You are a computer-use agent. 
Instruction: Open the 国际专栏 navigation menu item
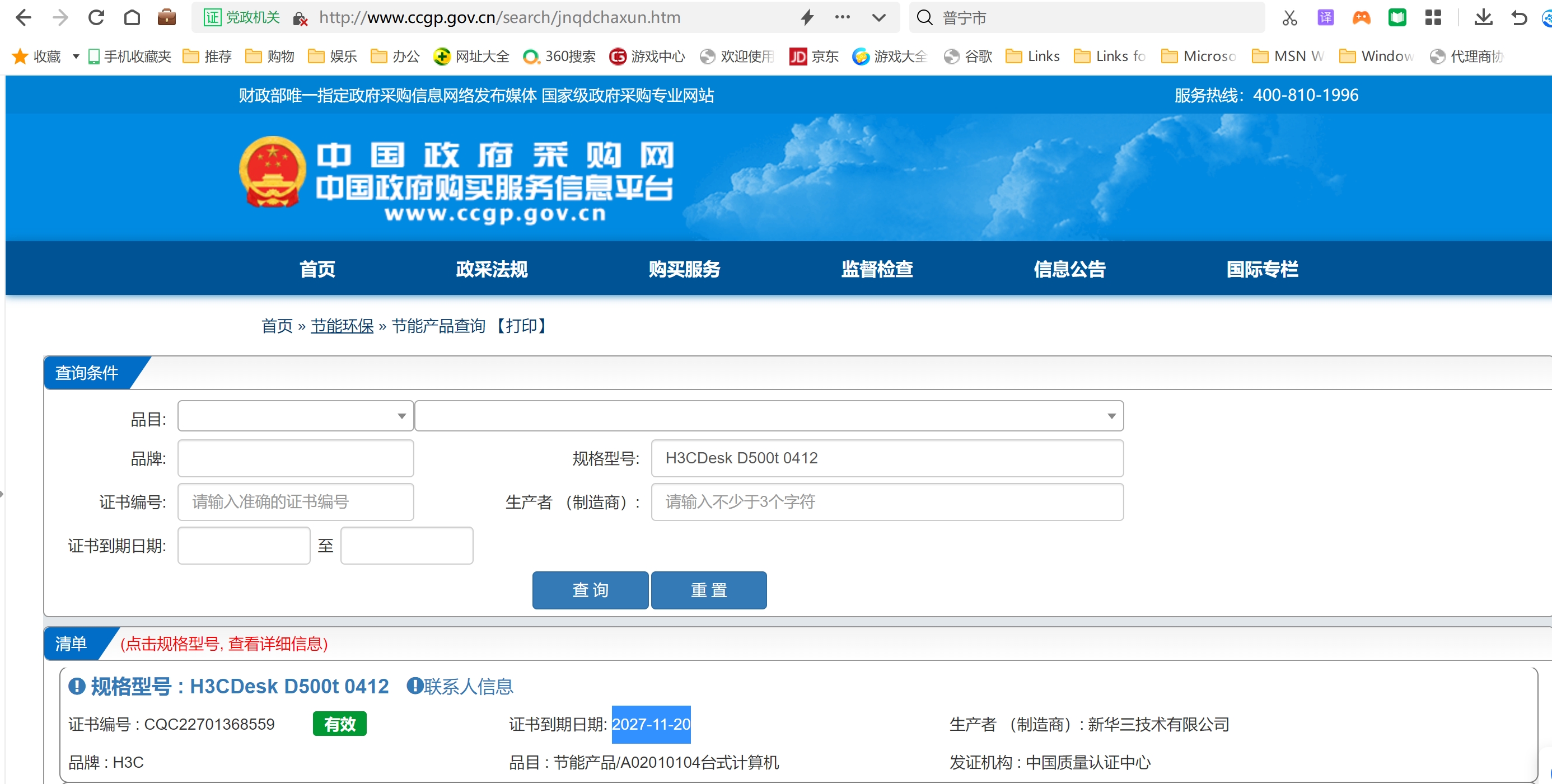1263,269
